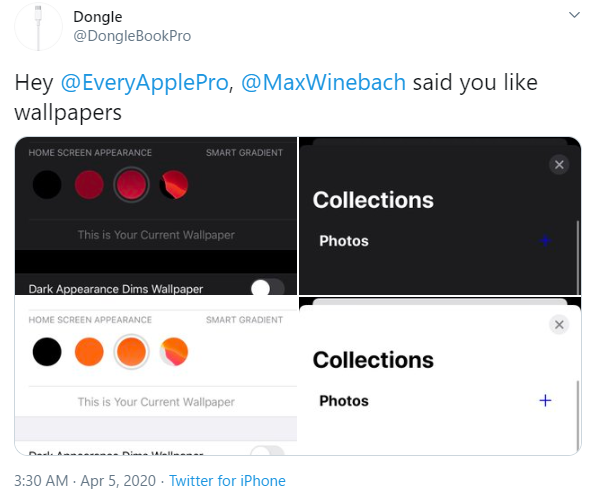
Task: Select the ringed red smart gradient swatch
Action: click(132, 185)
